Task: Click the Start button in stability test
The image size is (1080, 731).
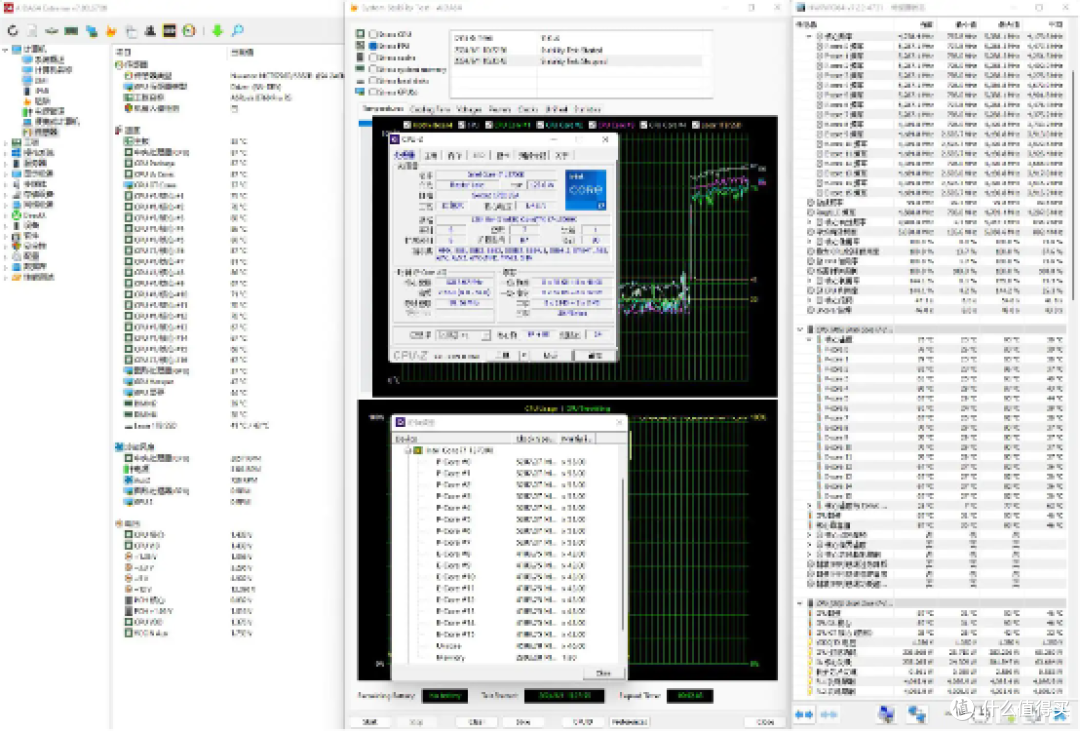Action: pyautogui.click(x=371, y=721)
